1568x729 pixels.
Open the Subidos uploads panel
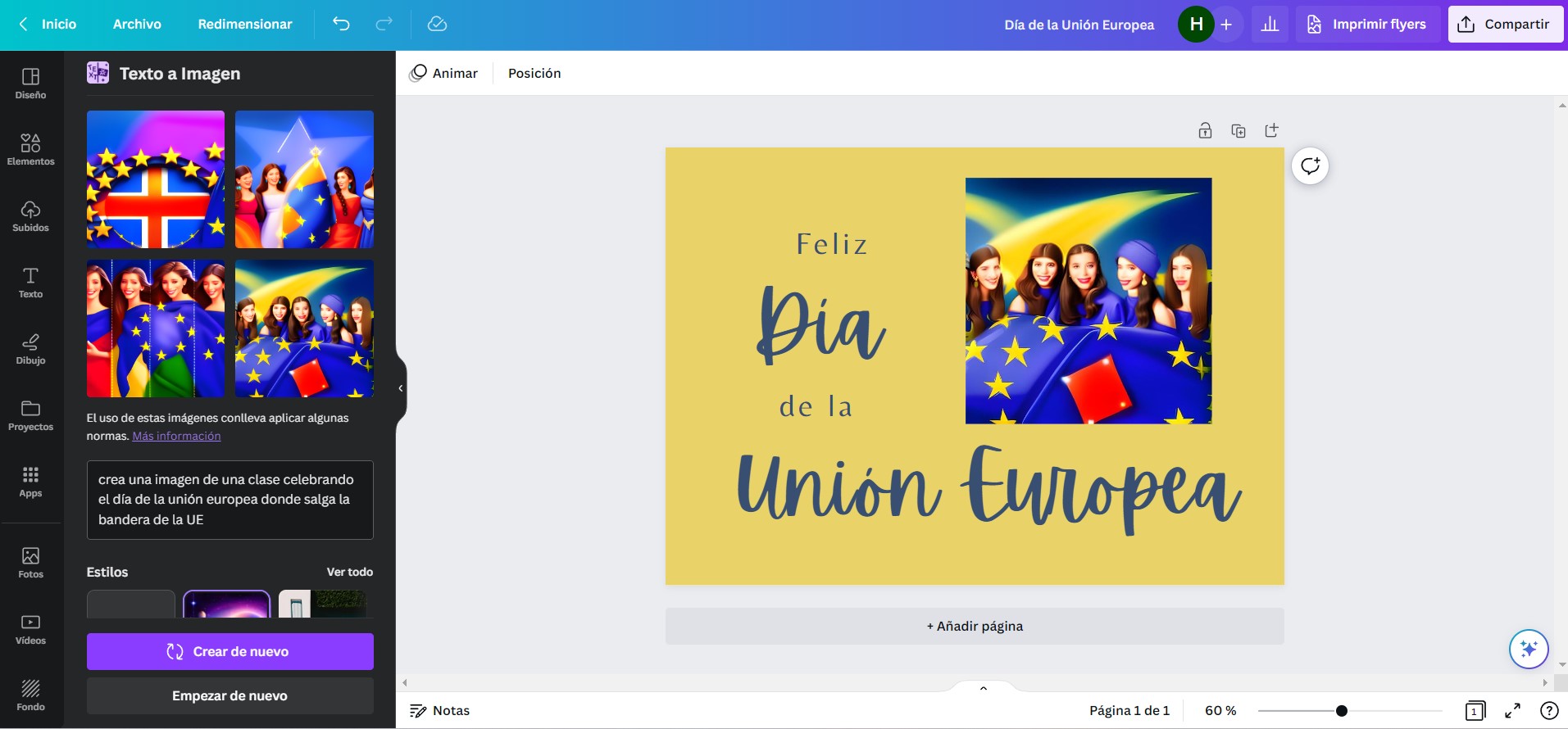point(30,216)
